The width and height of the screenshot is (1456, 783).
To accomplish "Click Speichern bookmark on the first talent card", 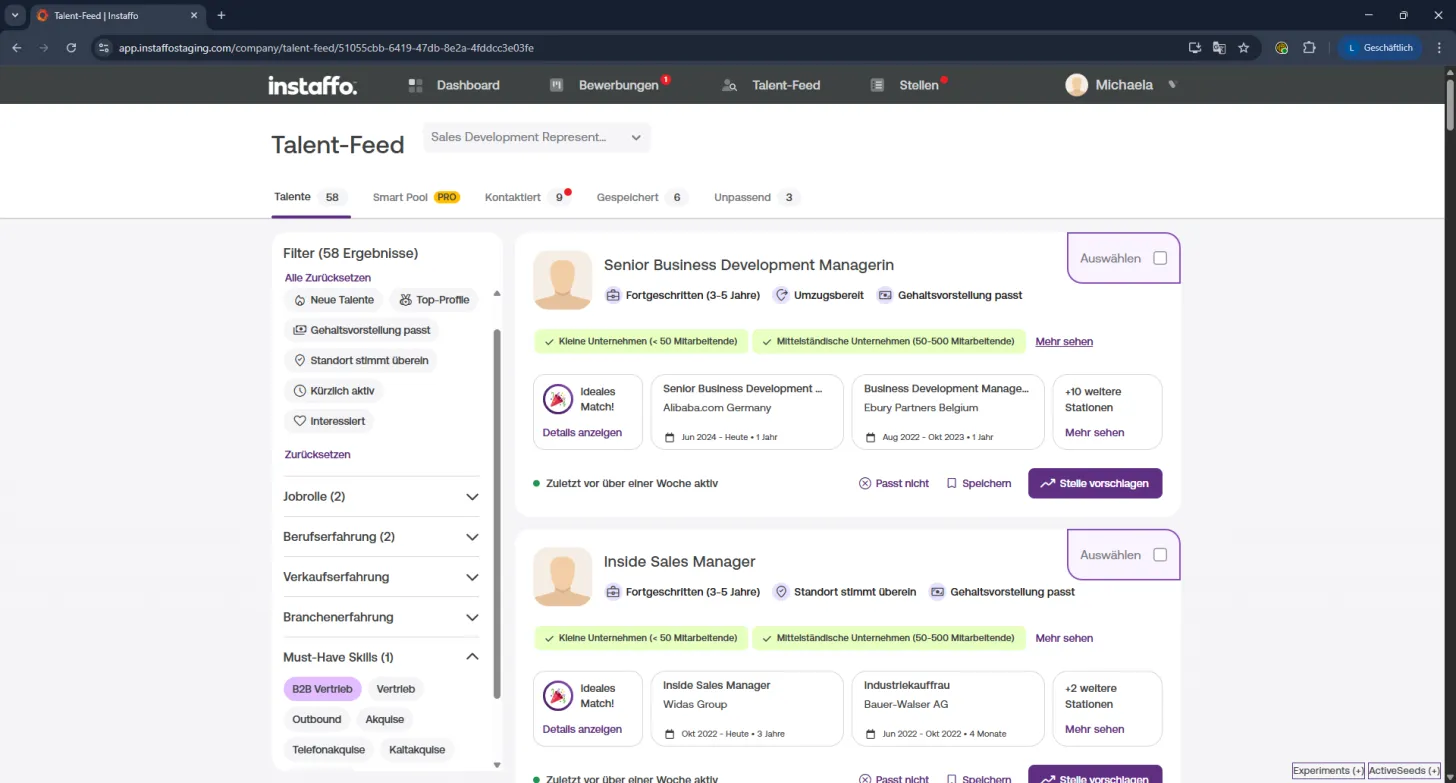I will [x=979, y=483].
